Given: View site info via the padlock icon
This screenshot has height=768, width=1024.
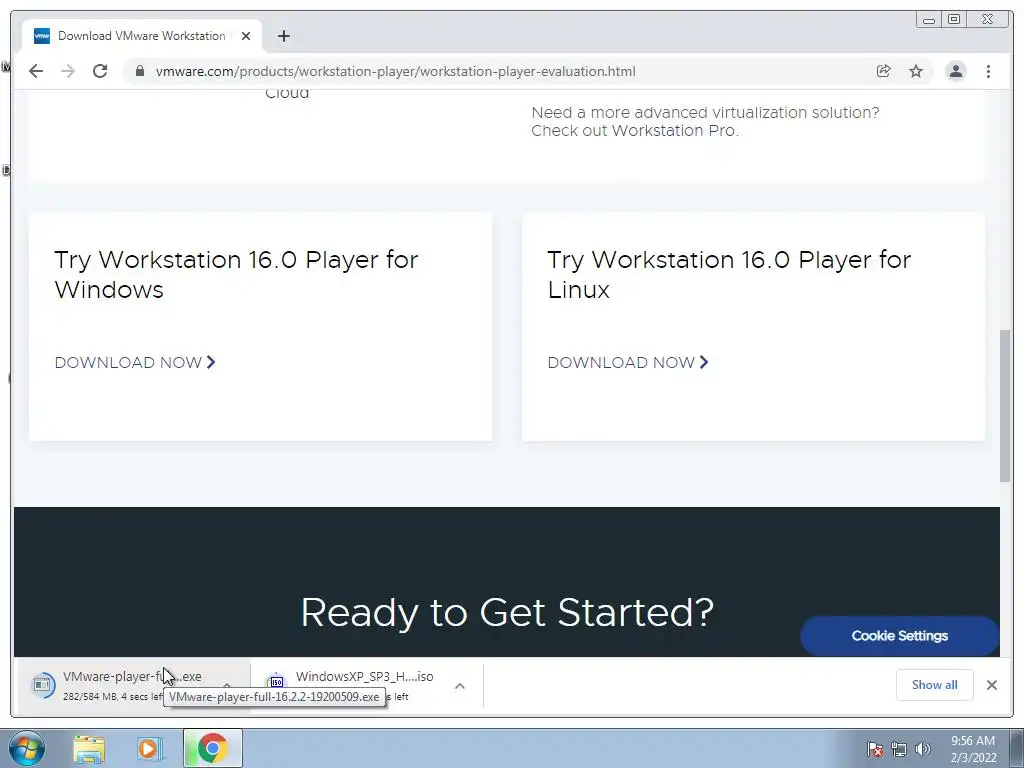Looking at the screenshot, I should 139,71.
